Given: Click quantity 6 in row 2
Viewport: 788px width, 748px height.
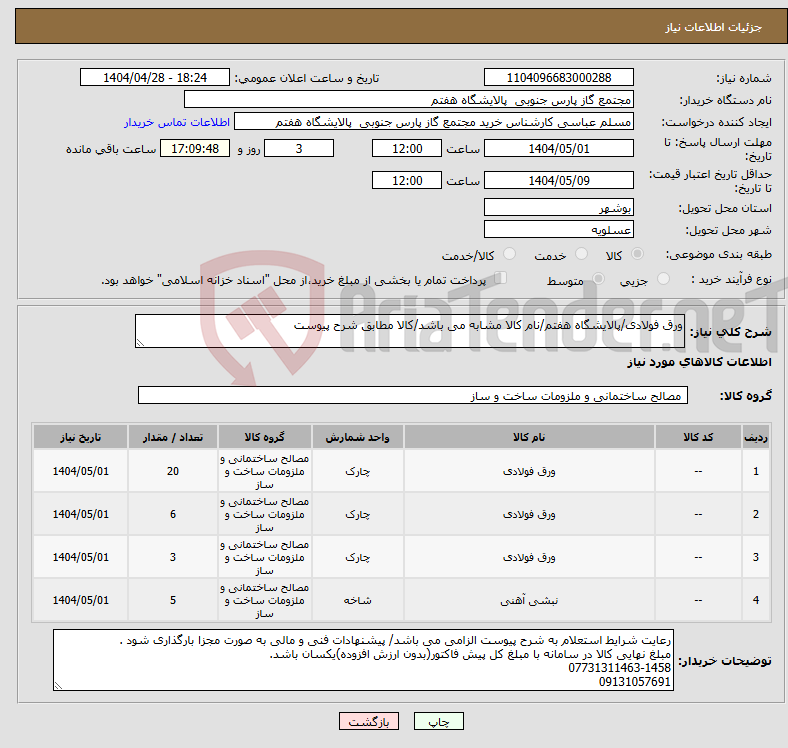Looking at the screenshot, I should [173, 514].
